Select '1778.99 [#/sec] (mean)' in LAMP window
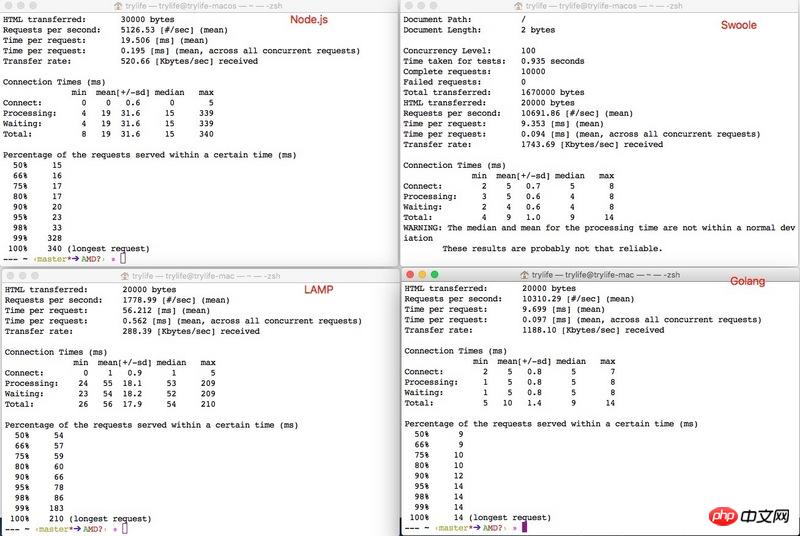This screenshot has width=800, height=536. coord(176,300)
